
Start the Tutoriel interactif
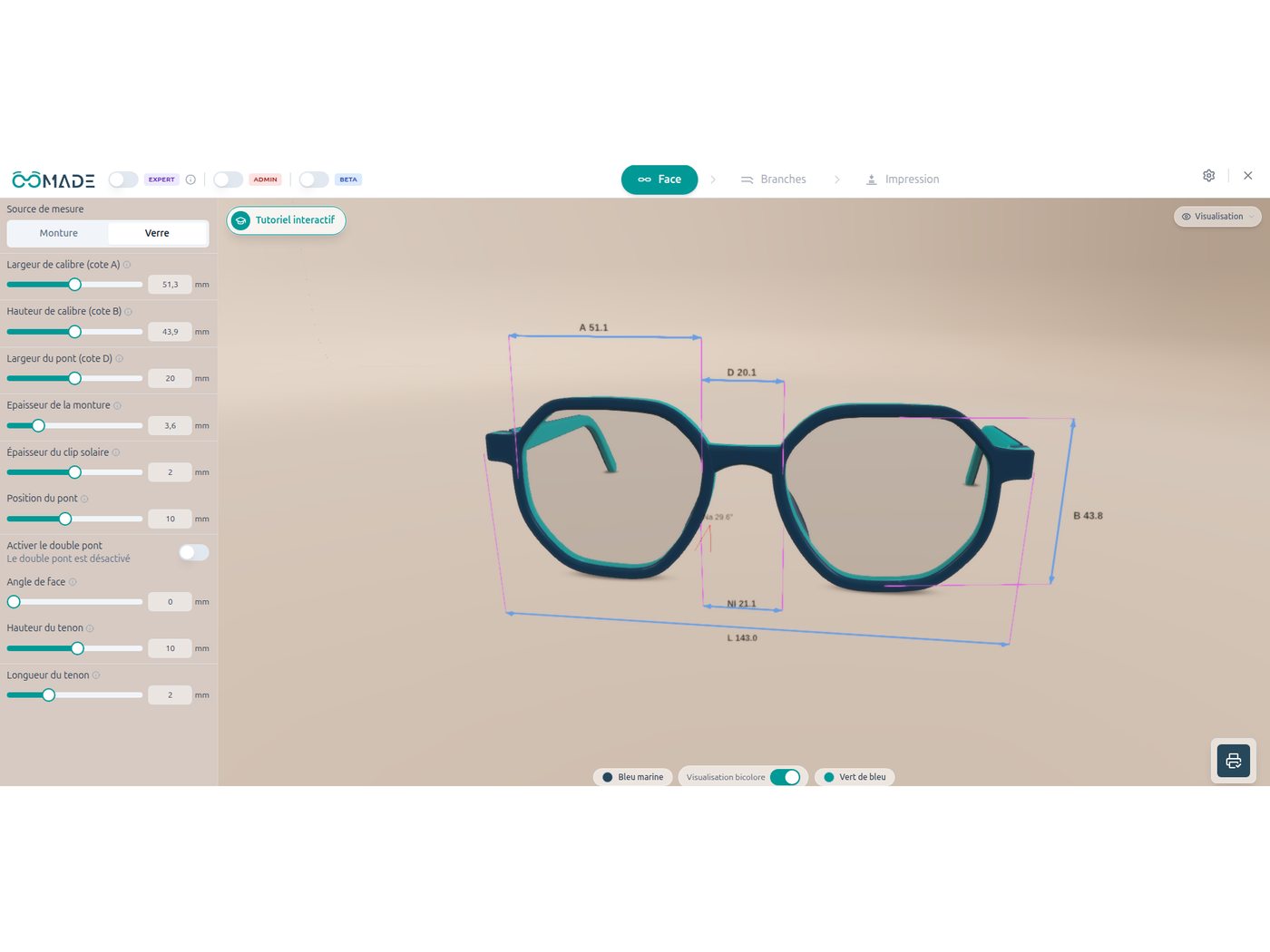286,220
